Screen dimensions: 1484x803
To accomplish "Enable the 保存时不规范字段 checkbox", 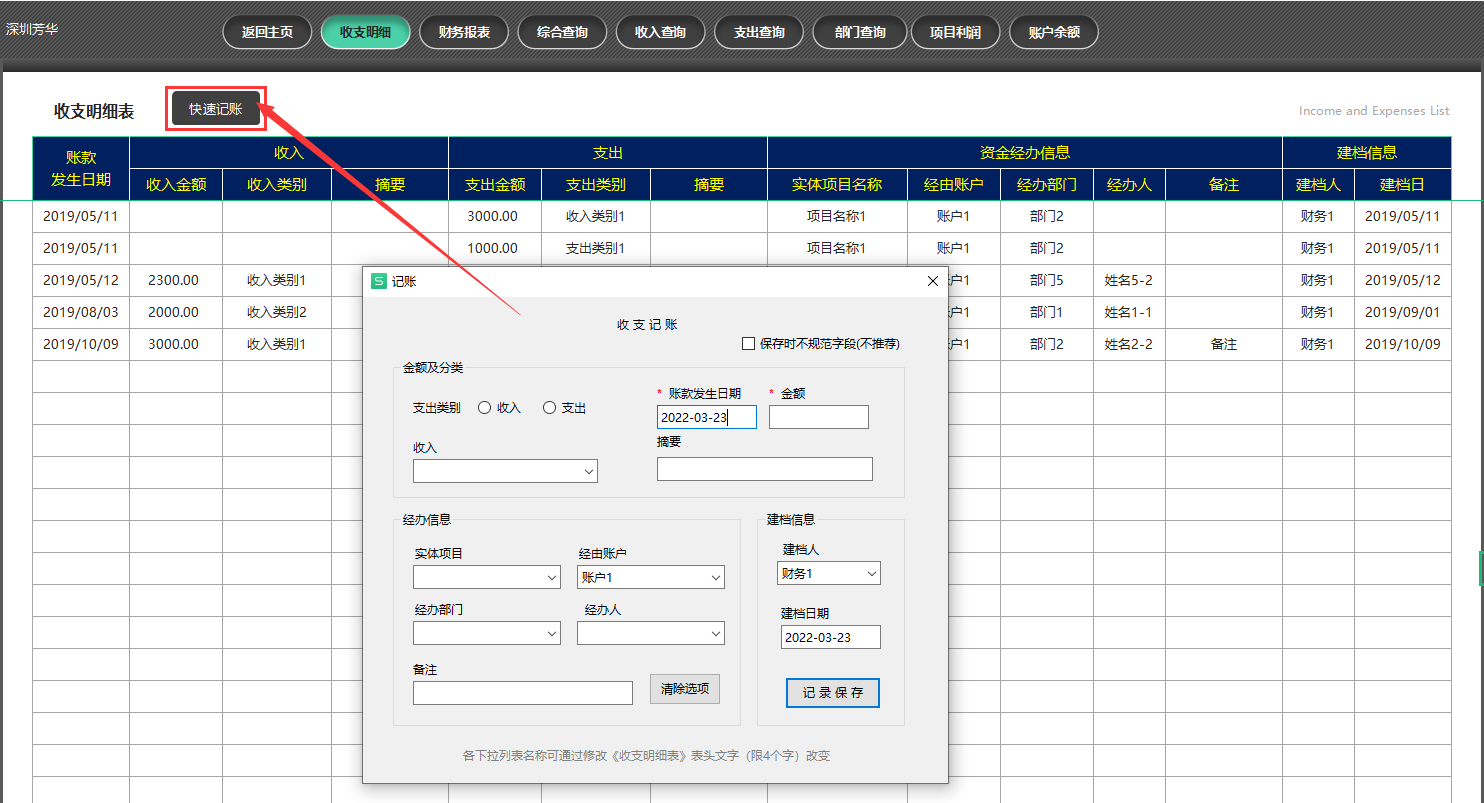I will pyautogui.click(x=748, y=344).
